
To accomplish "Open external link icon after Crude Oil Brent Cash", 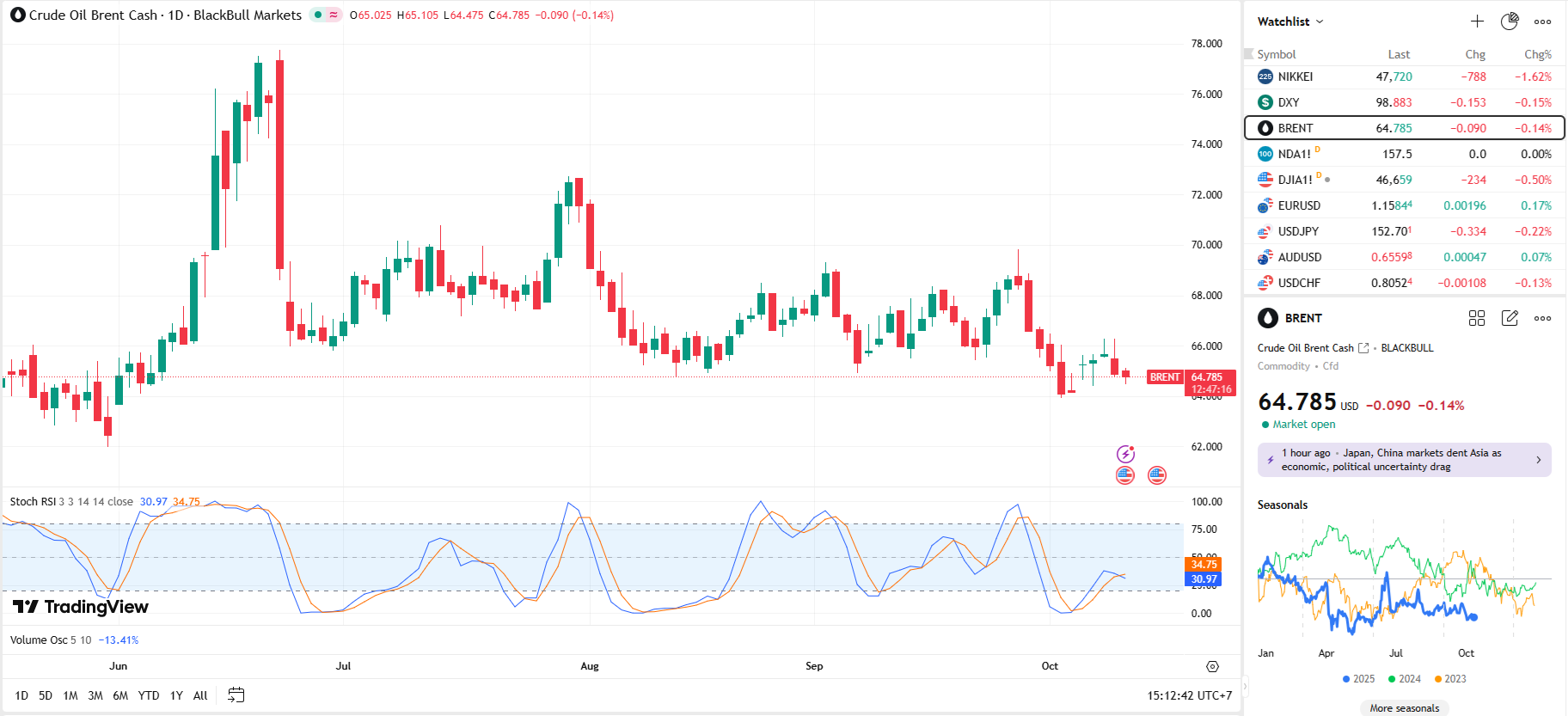I will coord(1363,348).
